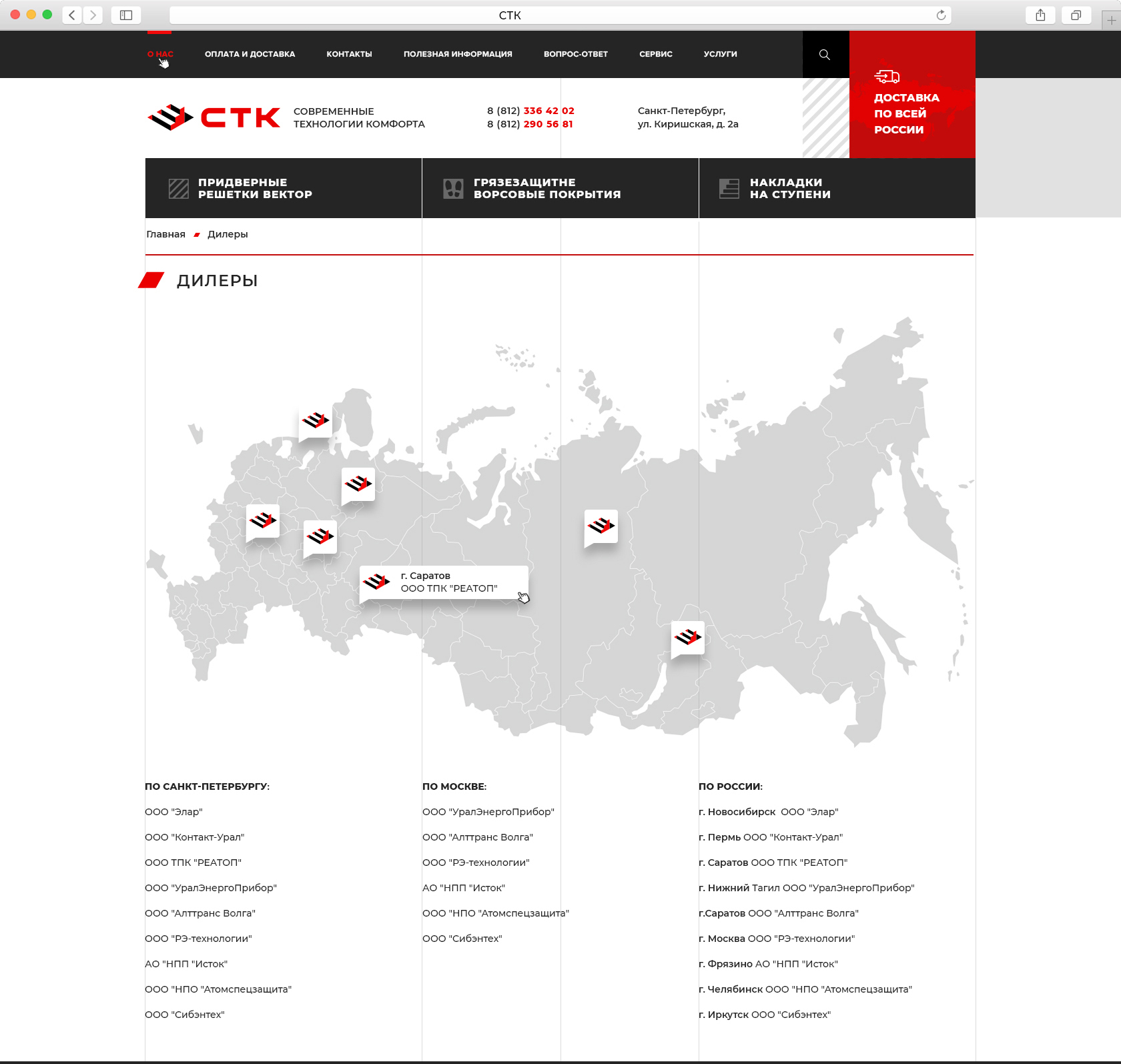
Task: Open a new tab with the plus button
Action: [x=1111, y=20]
